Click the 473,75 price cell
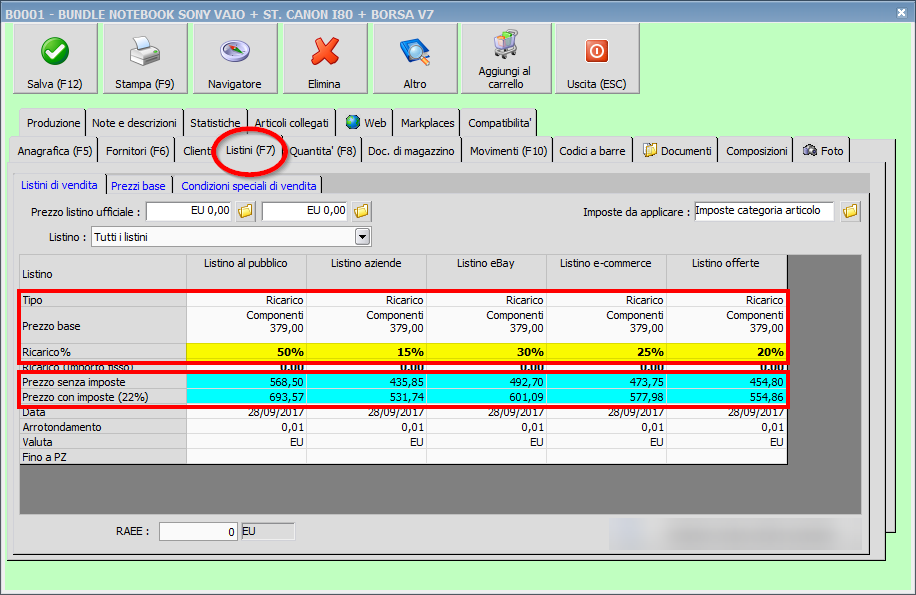The height and width of the screenshot is (595, 916). [x=606, y=382]
